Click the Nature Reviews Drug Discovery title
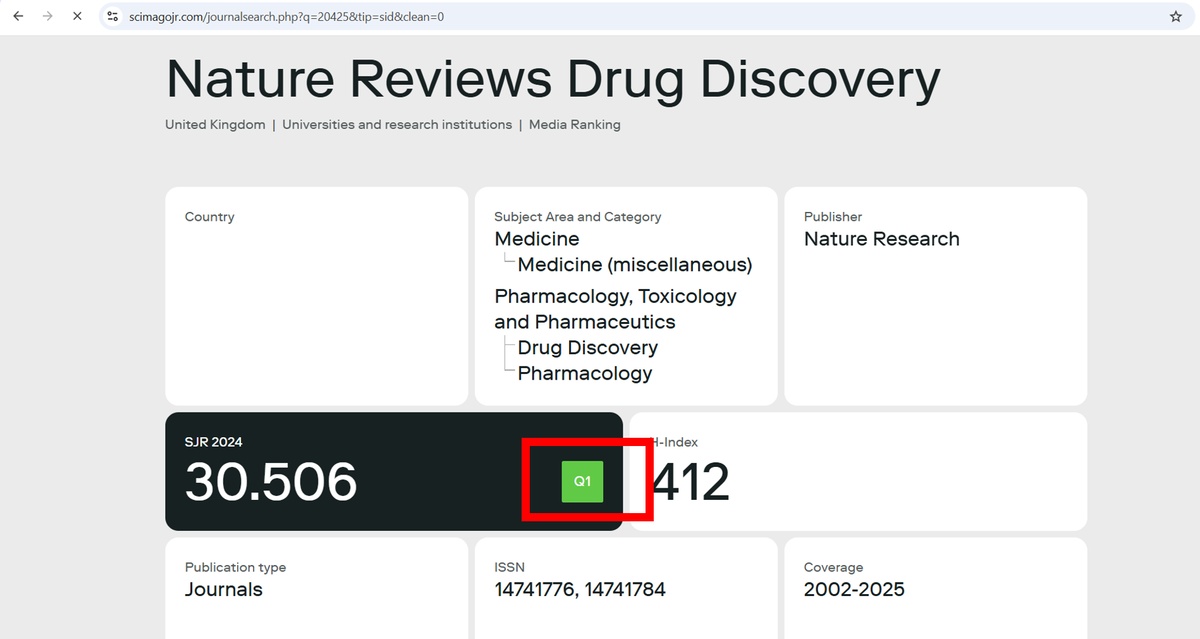 552,79
